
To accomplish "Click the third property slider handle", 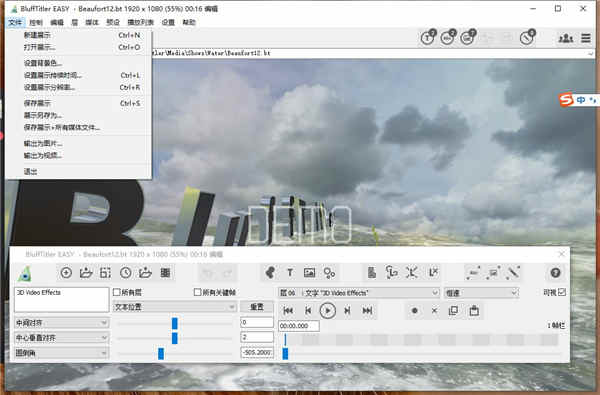I will coord(161,353).
